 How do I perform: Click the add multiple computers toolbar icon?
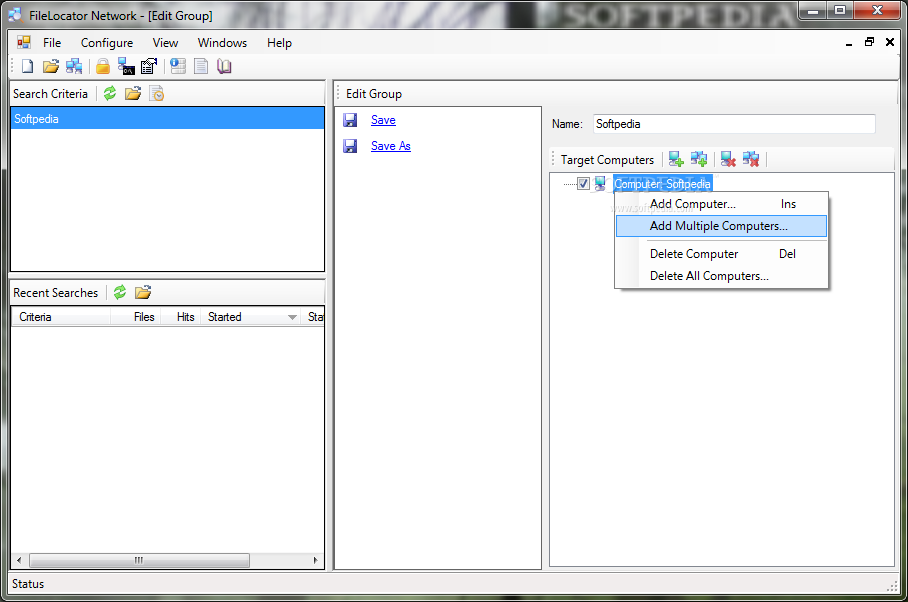pos(699,159)
